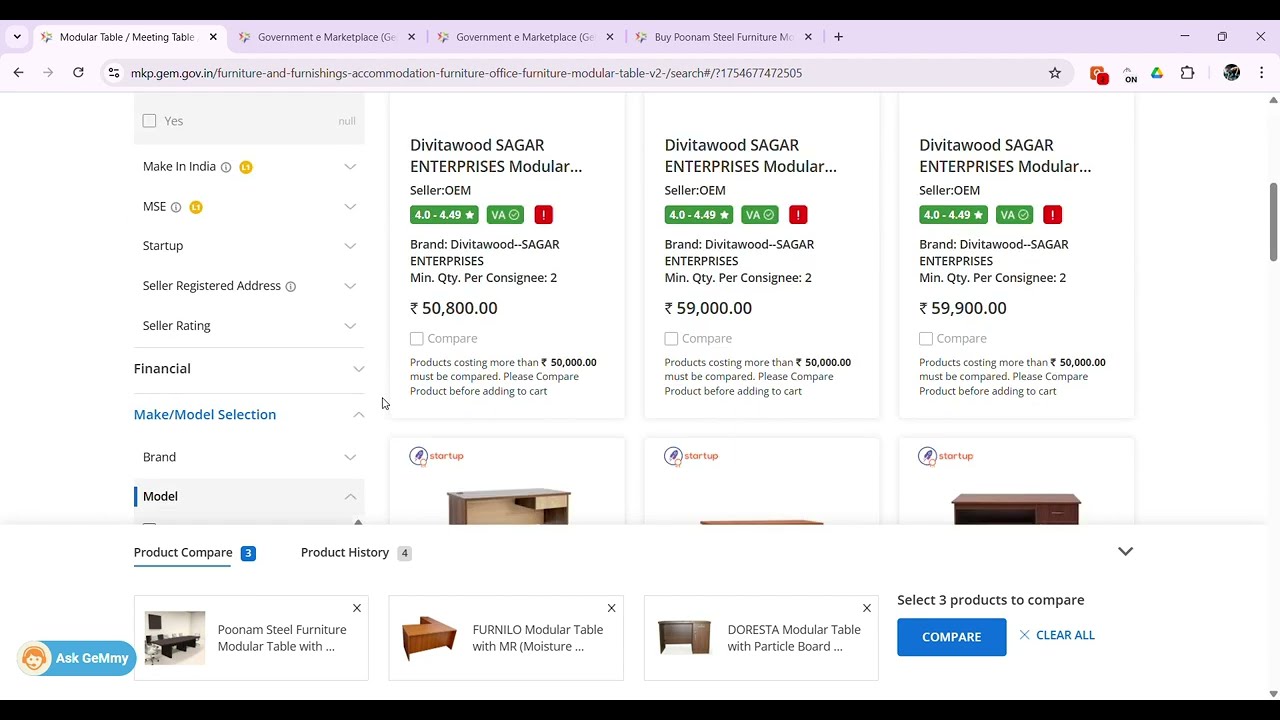
Task: Click 4.0 - 4.49 rating badge on ₹ 59,900.00 product
Action: point(953,215)
